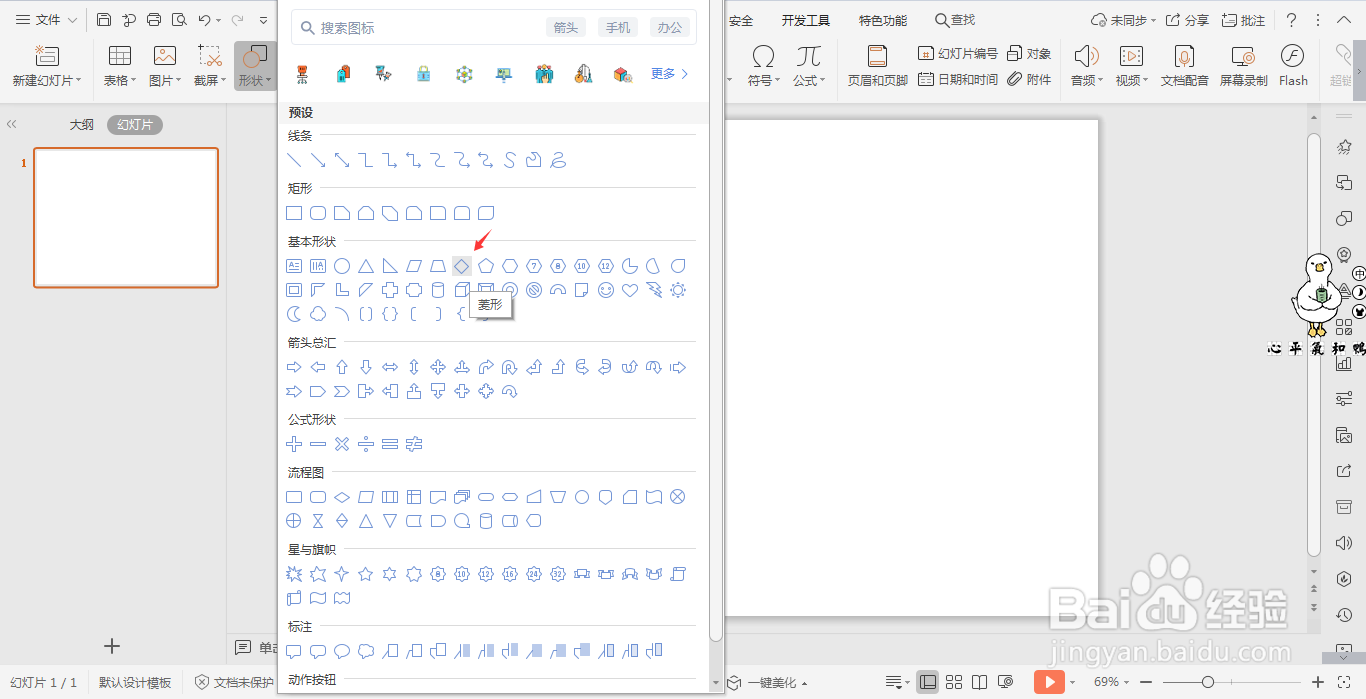Screen dimensions: 1366x699
Task: Select the cloud callout in 标注
Action: pyautogui.click(x=366, y=651)
